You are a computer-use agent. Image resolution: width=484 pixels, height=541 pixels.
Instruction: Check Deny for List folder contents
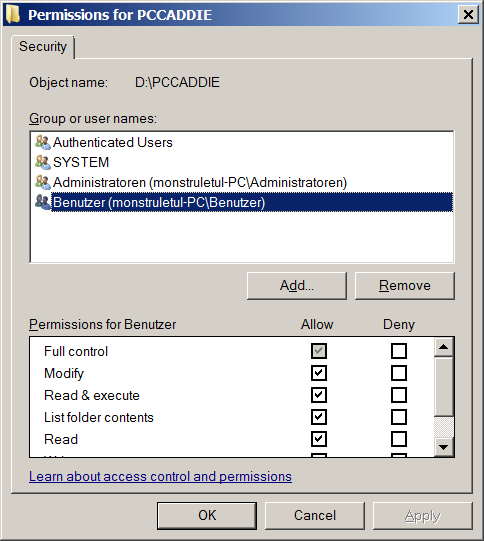(x=399, y=417)
